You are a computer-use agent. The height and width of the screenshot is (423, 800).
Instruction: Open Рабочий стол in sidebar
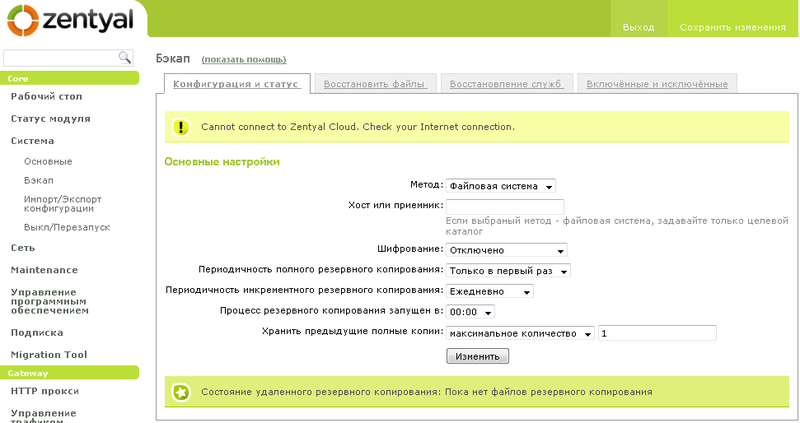(x=46, y=96)
